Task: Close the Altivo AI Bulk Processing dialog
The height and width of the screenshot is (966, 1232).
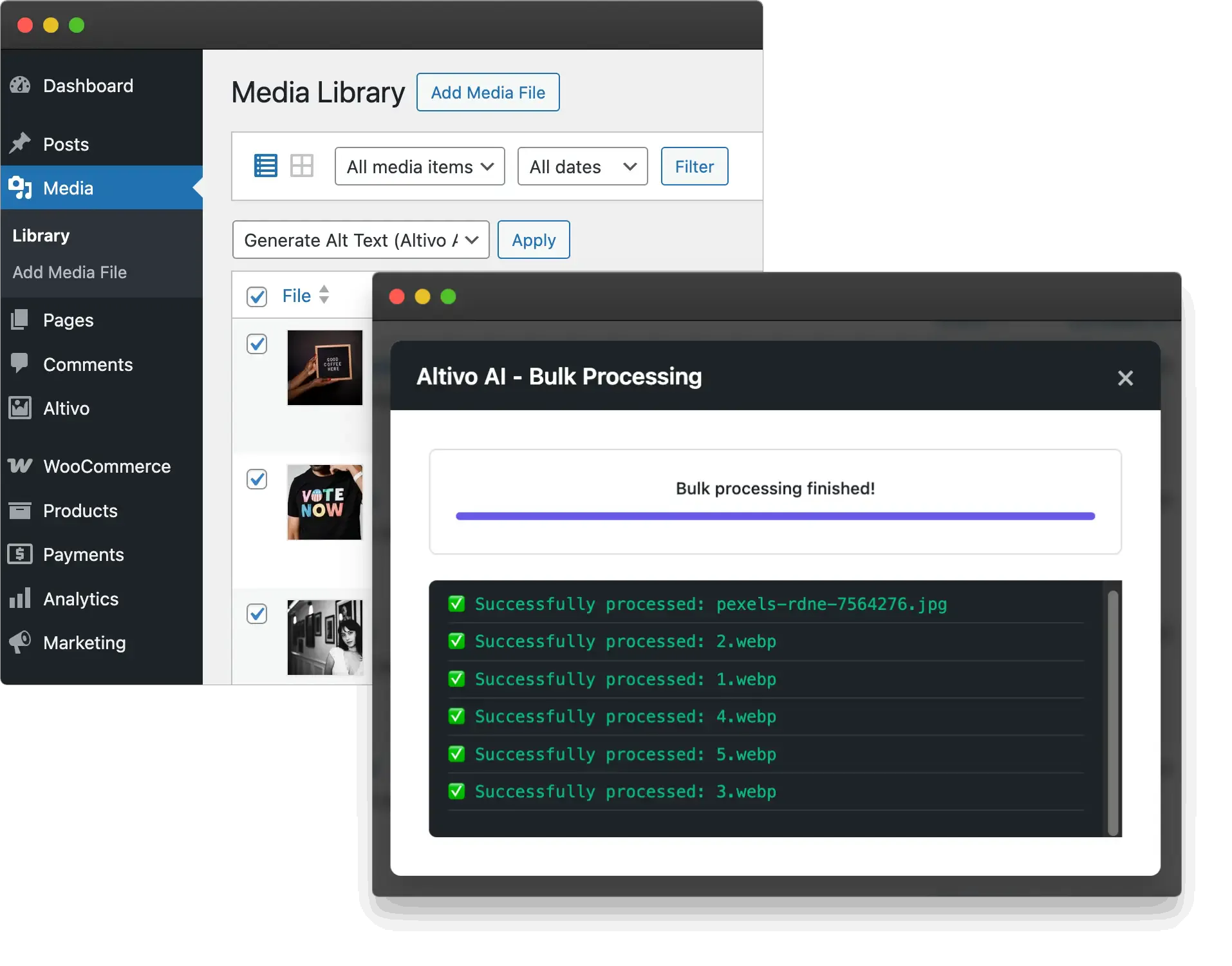Action: pyautogui.click(x=1125, y=378)
